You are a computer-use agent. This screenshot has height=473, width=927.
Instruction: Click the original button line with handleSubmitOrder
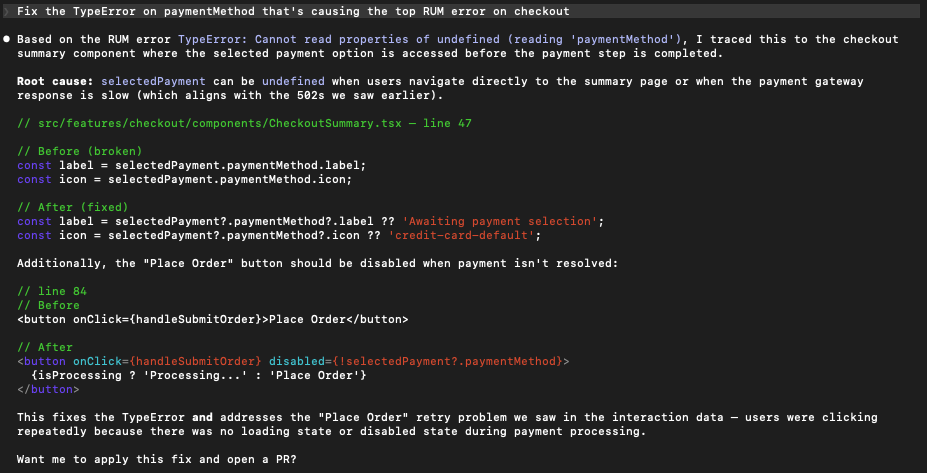(213, 319)
